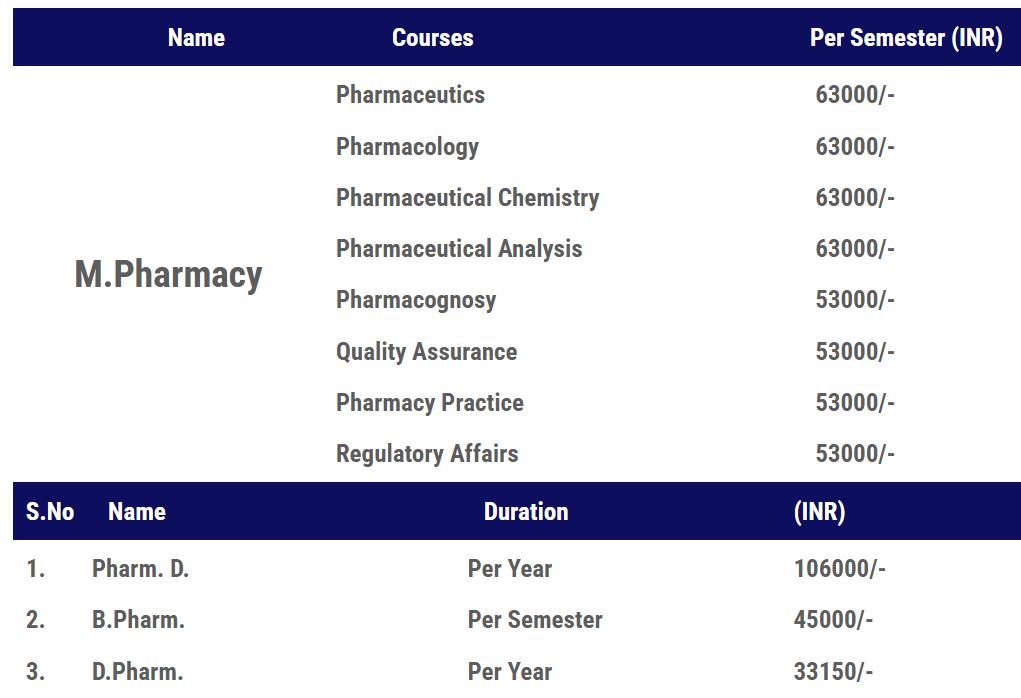Click the large M.Pharmacy heading

coord(168,274)
